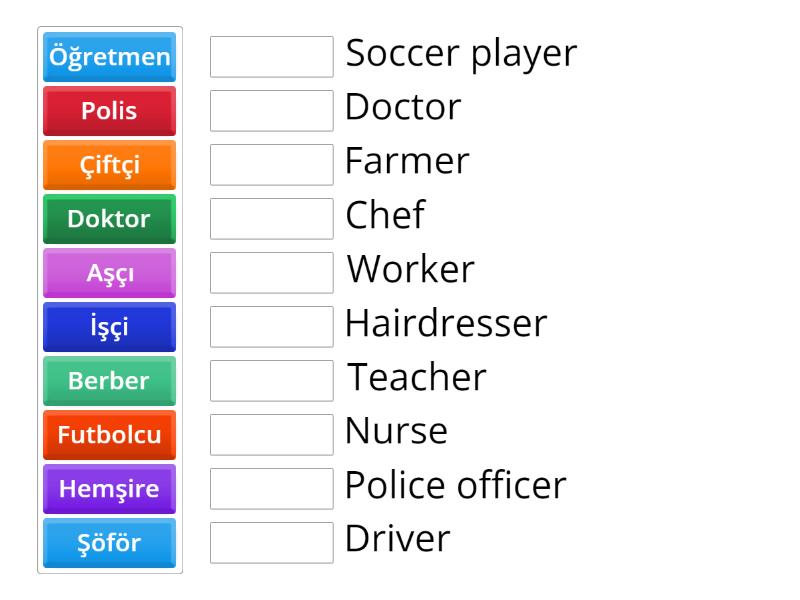Screen dimensions: 800x600
Task: Click the Şöför word tile
Action: (x=109, y=543)
